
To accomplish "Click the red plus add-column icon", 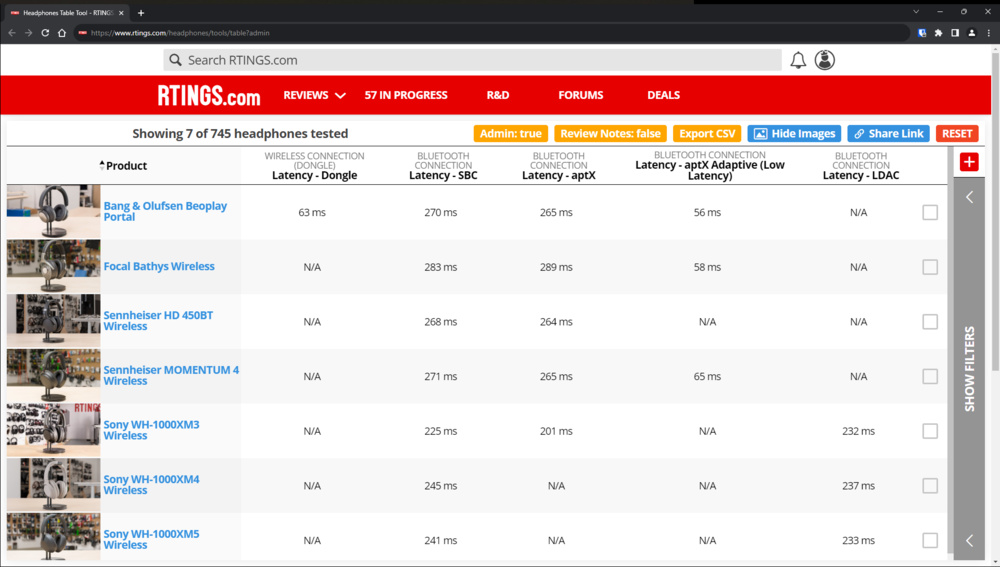I will pos(968,162).
